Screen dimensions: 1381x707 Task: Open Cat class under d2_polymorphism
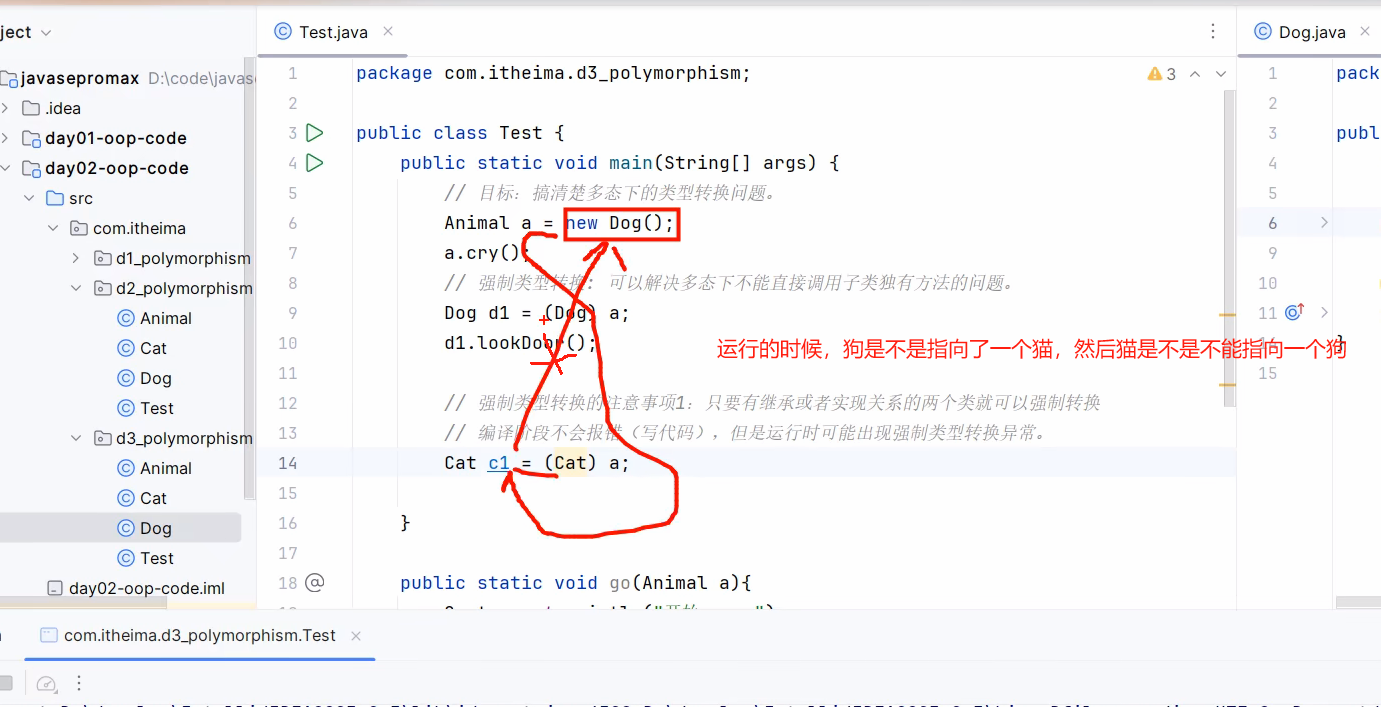pyautogui.click(x=142, y=348)
